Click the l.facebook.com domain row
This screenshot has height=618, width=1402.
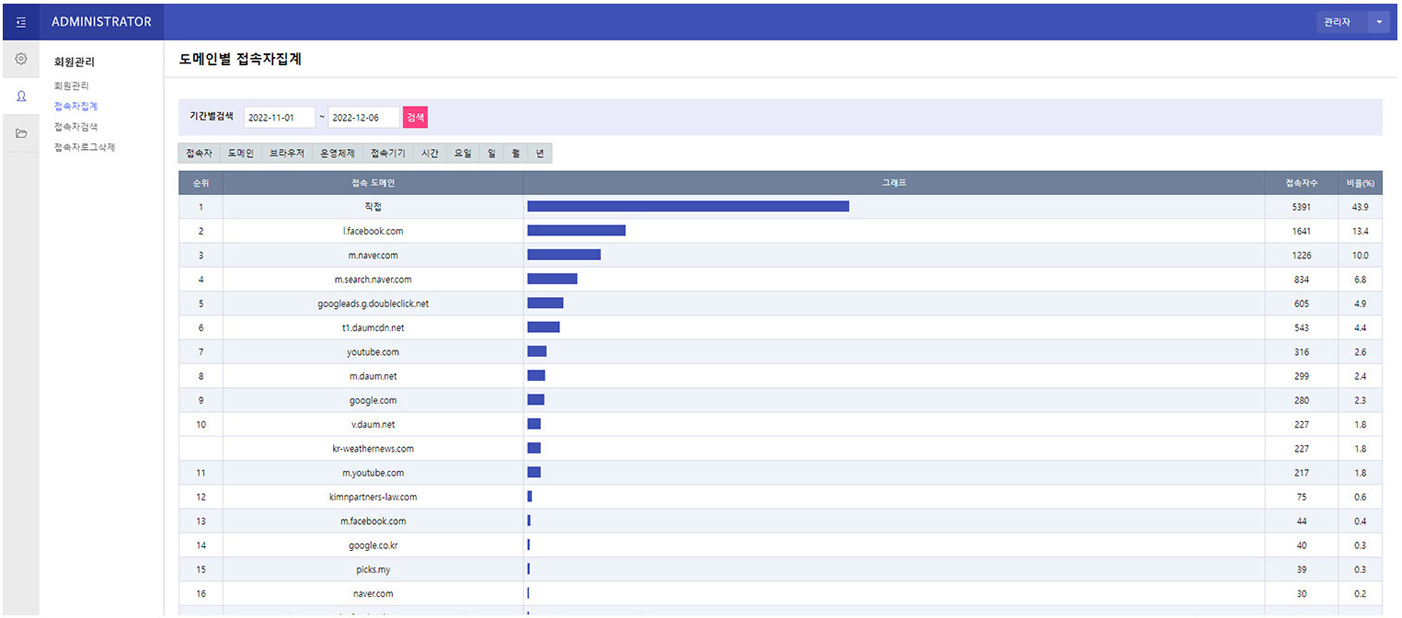coord(372,231)
